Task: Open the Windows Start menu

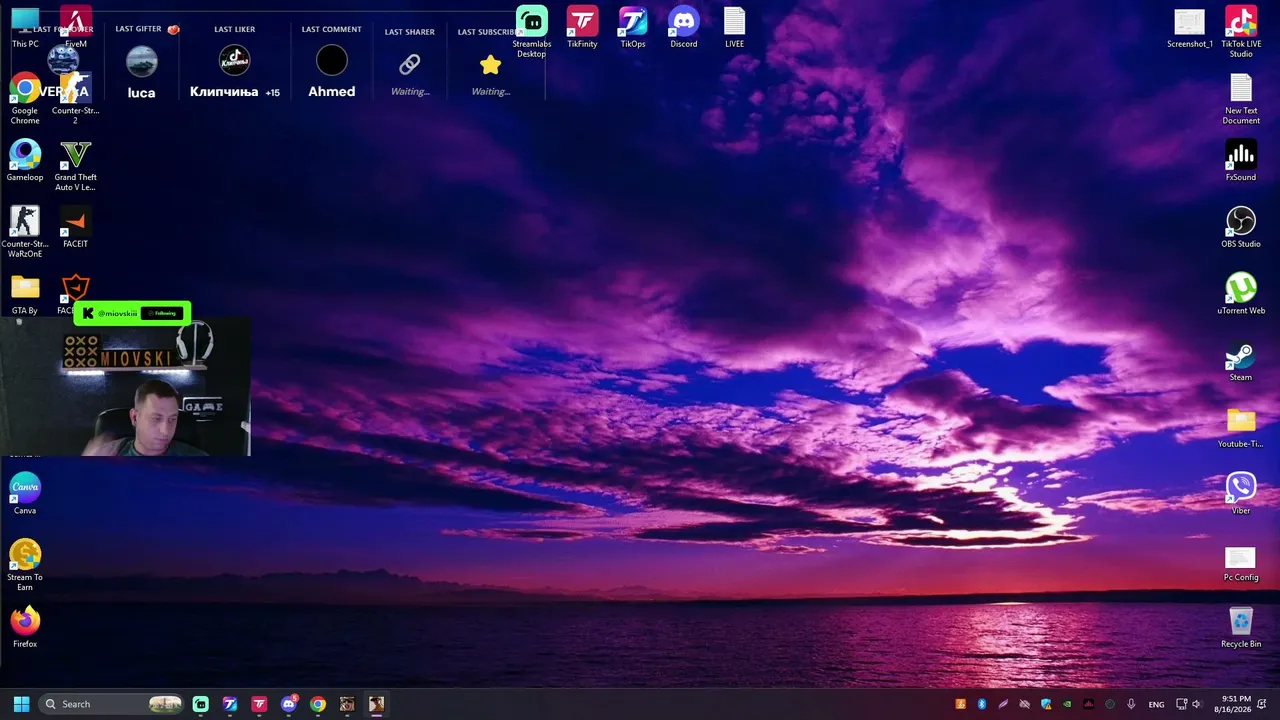Action: tap(21, 704)
